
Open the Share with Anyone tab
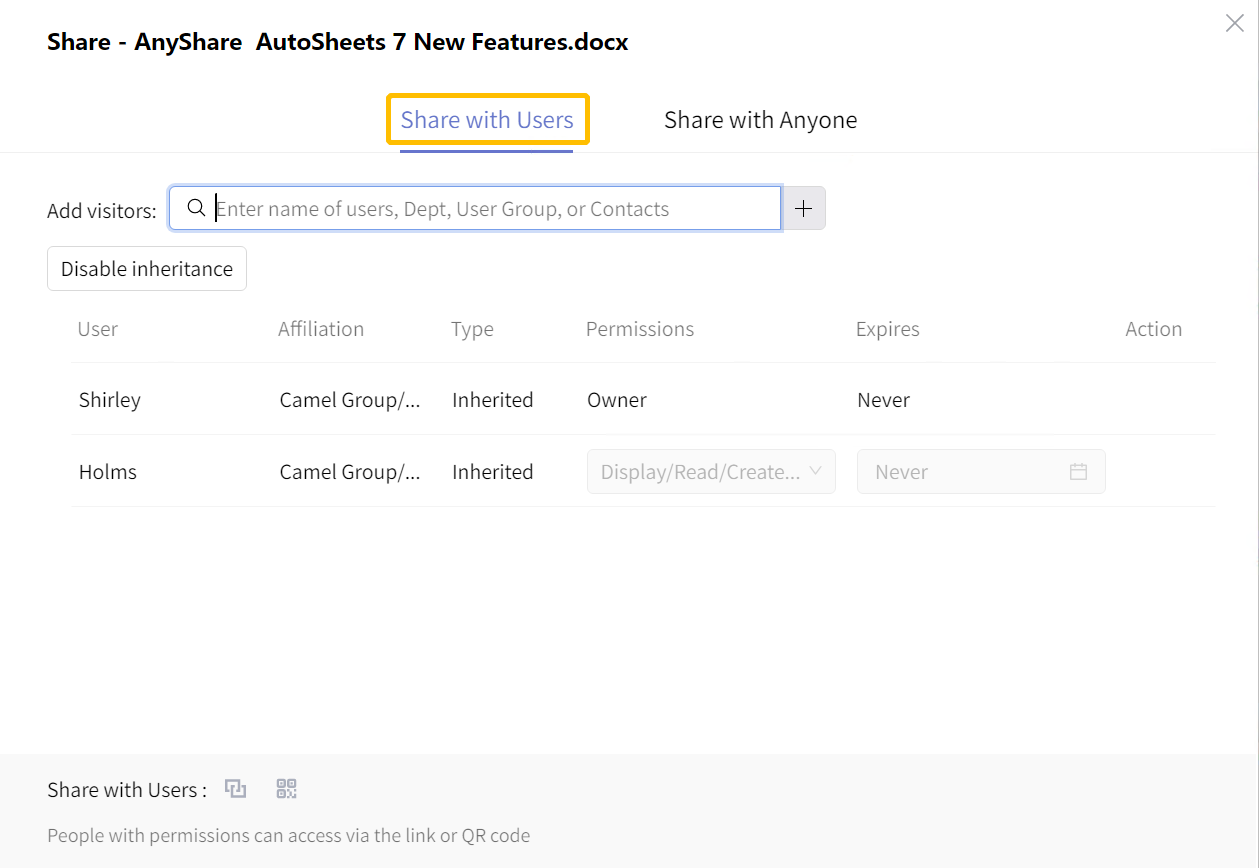point(760,120)
